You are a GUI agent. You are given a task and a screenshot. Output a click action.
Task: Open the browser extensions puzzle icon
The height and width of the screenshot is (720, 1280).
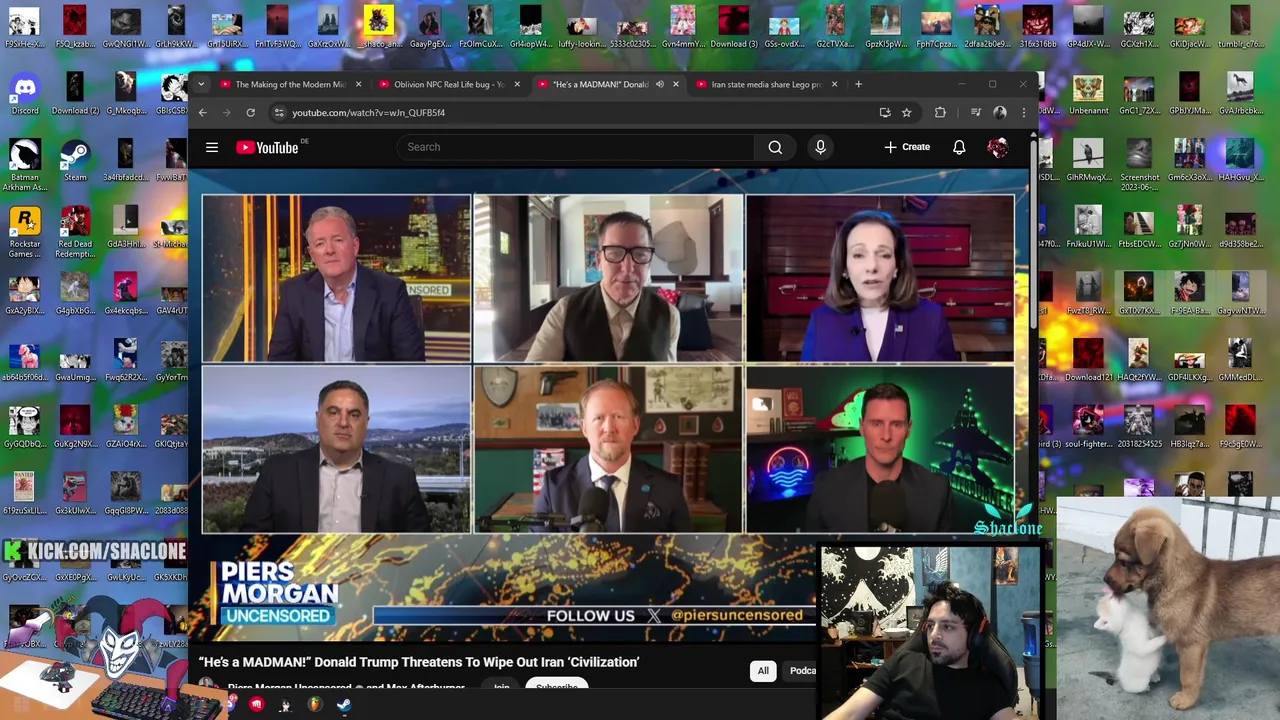(940, 113)
